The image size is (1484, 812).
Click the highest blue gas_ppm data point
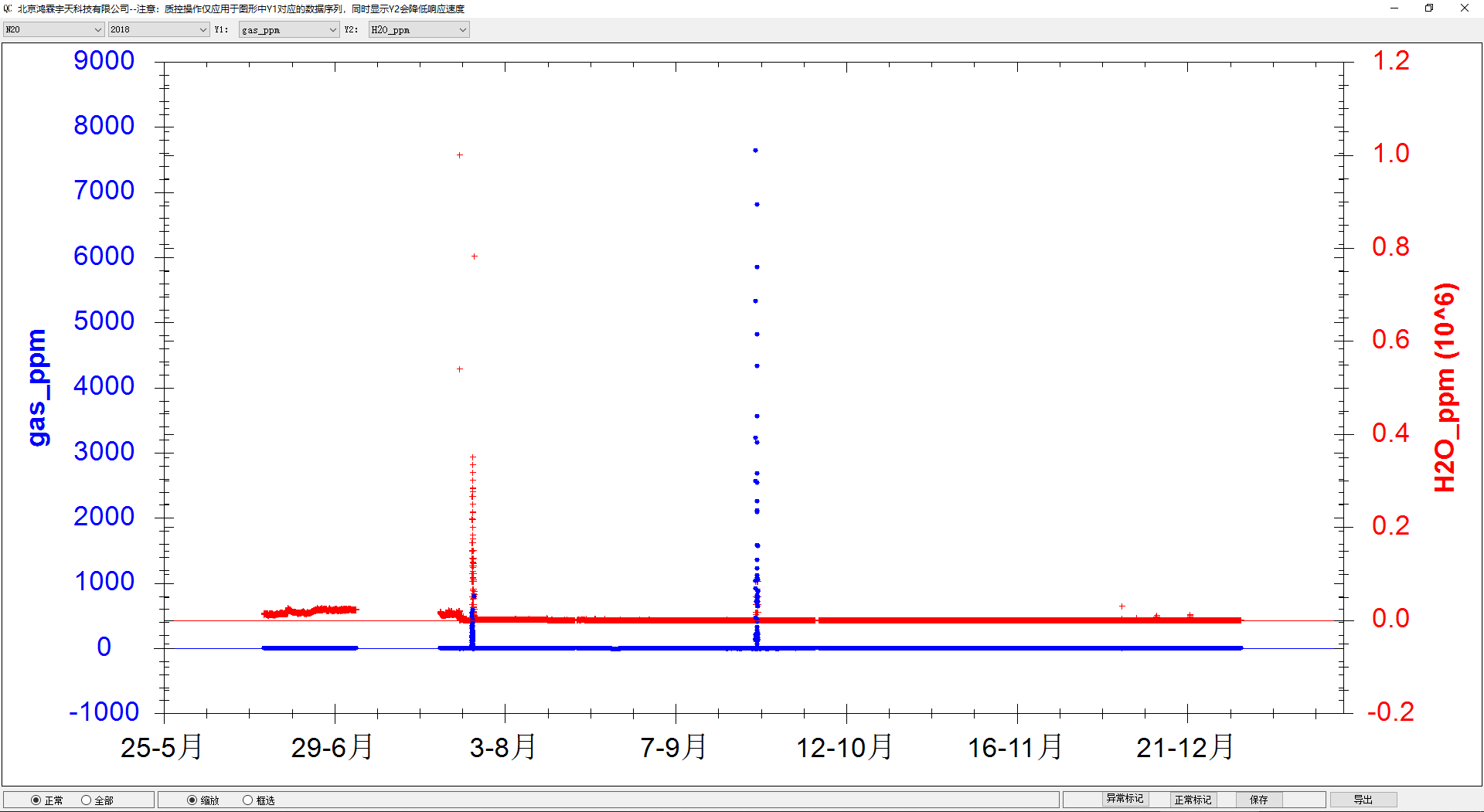point(755,151)
